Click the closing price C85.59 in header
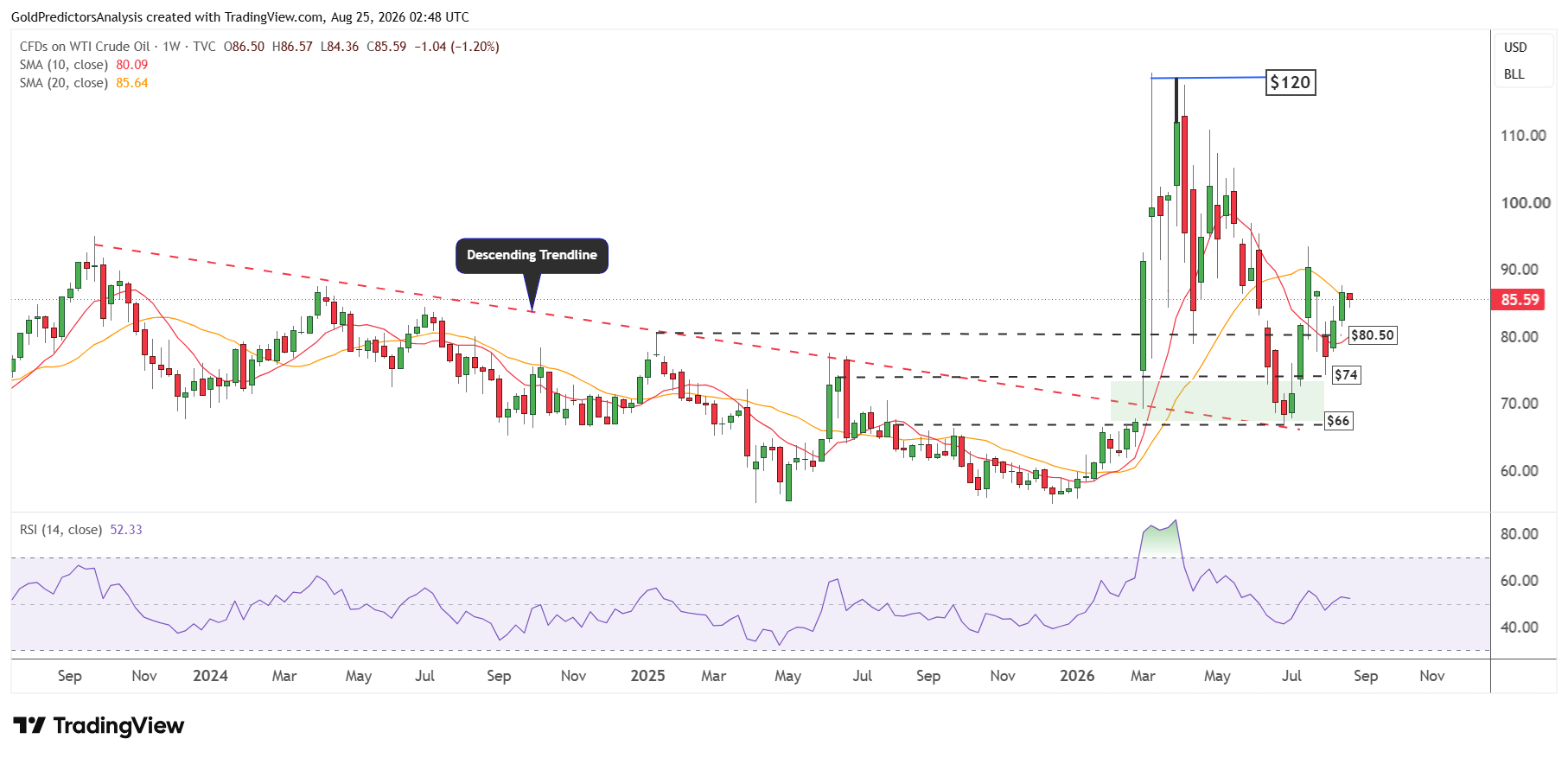1568x758 pixels. click(x=386, y=47)
